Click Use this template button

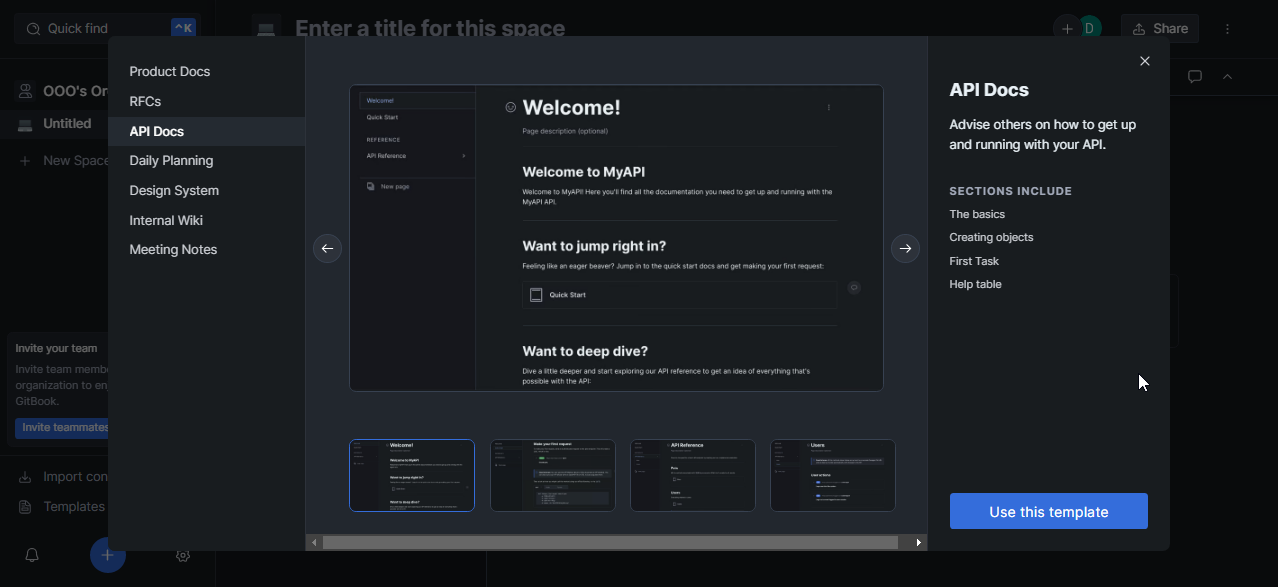1048,512
